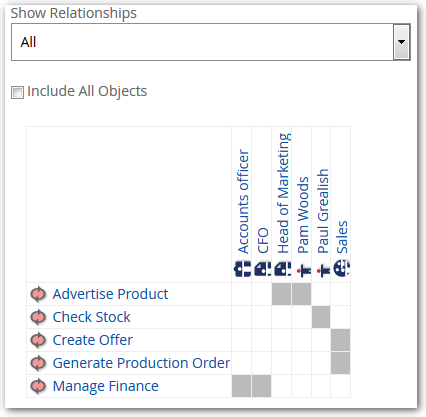The width and height of the screenshot is (426, 417).
Task: Click the CFO role icon
Action: pos(262,269)
